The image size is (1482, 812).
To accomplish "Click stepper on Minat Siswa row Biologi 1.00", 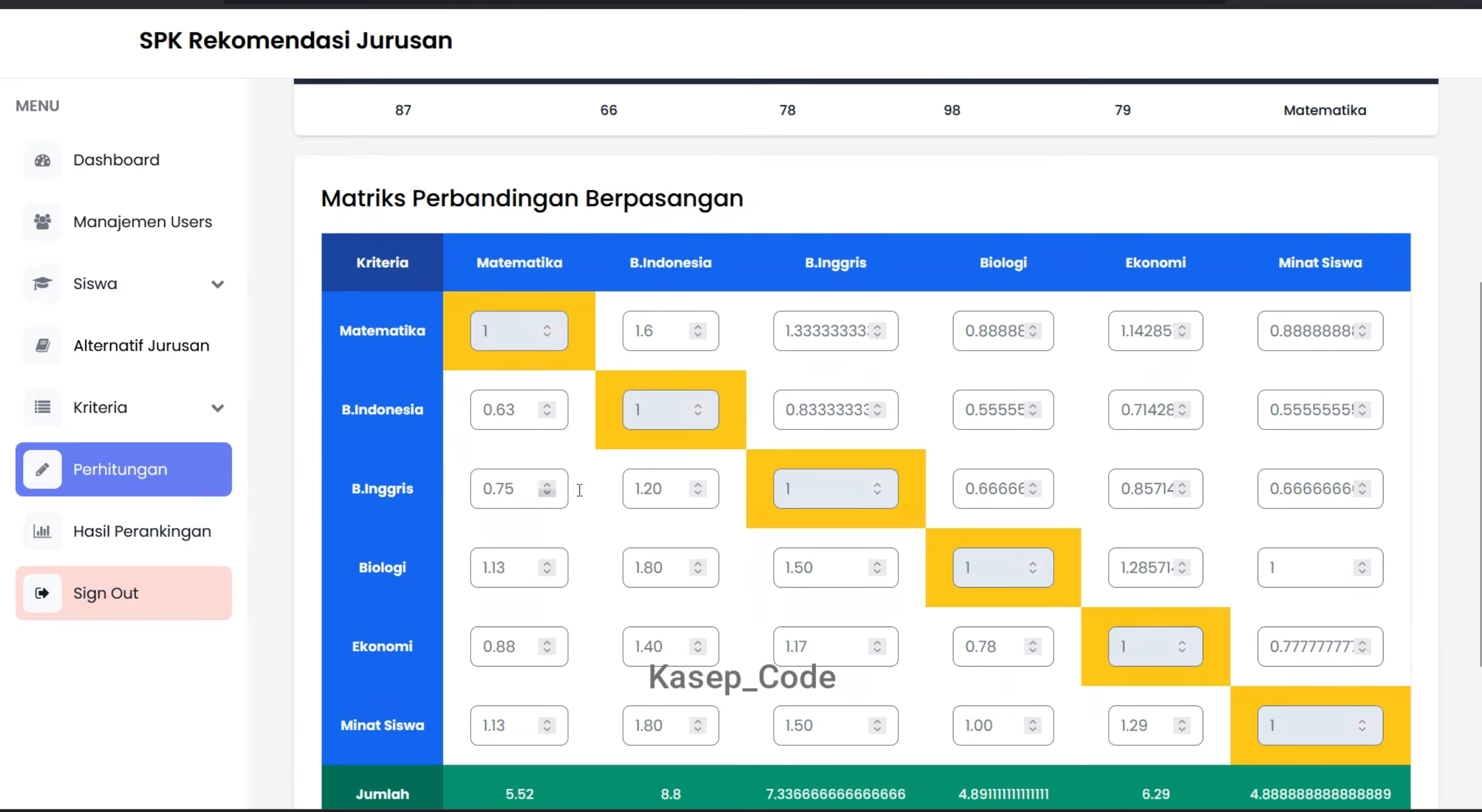I will pyautogui.click(x=1033, y=725).
